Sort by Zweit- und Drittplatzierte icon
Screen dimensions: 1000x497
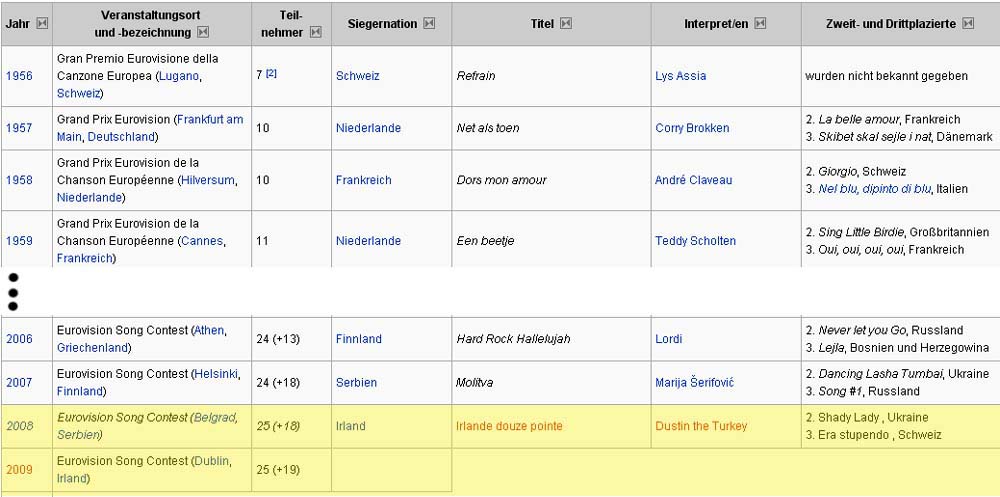tap(968, 24)
